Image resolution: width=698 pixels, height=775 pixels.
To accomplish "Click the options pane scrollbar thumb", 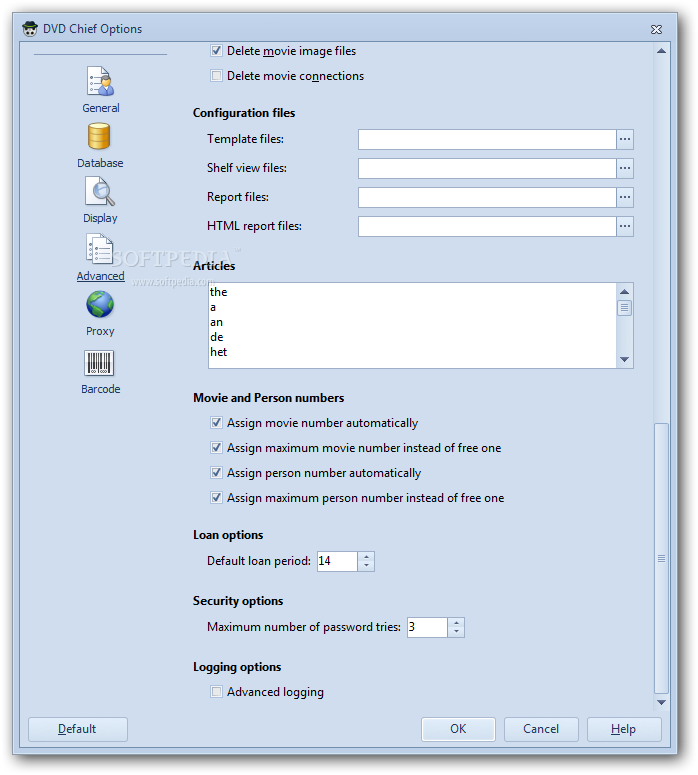I will coord(661,558).
